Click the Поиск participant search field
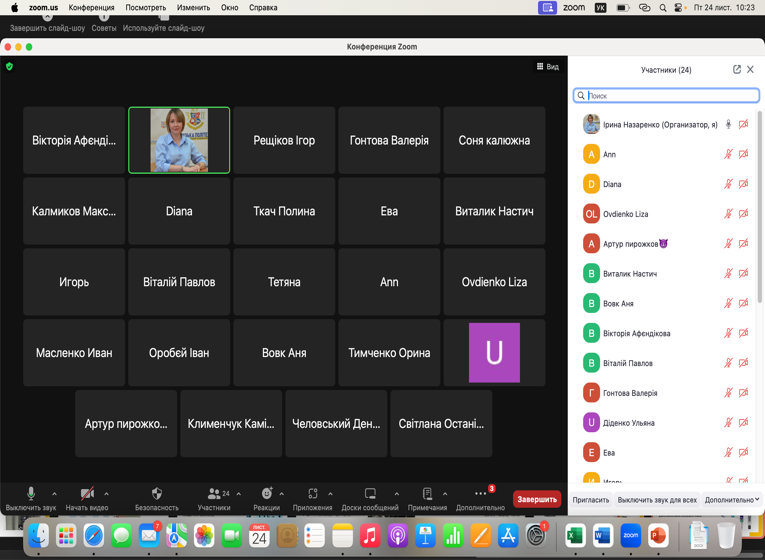The image size is (765, 560). tap(670, 96)
